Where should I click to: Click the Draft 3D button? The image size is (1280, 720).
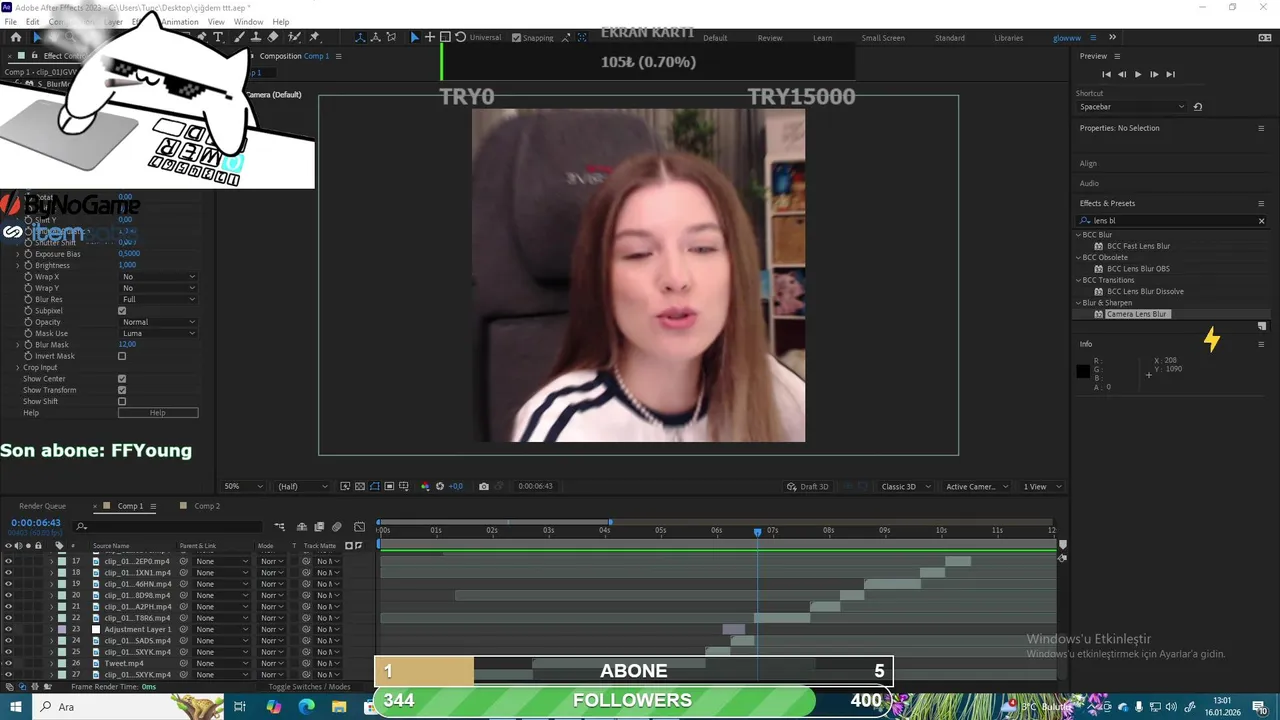(x=808, y=486)
